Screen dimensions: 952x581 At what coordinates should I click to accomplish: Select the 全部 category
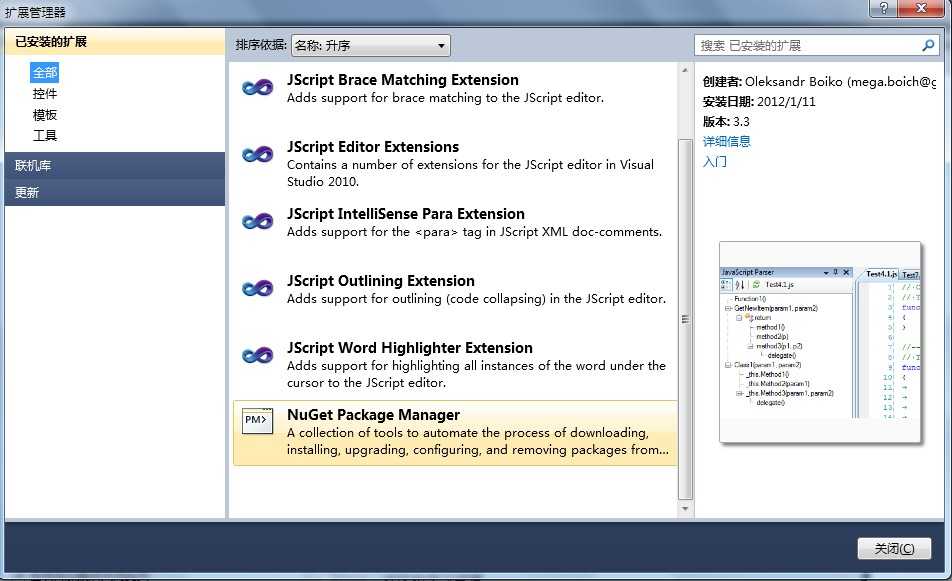point(45,73)
